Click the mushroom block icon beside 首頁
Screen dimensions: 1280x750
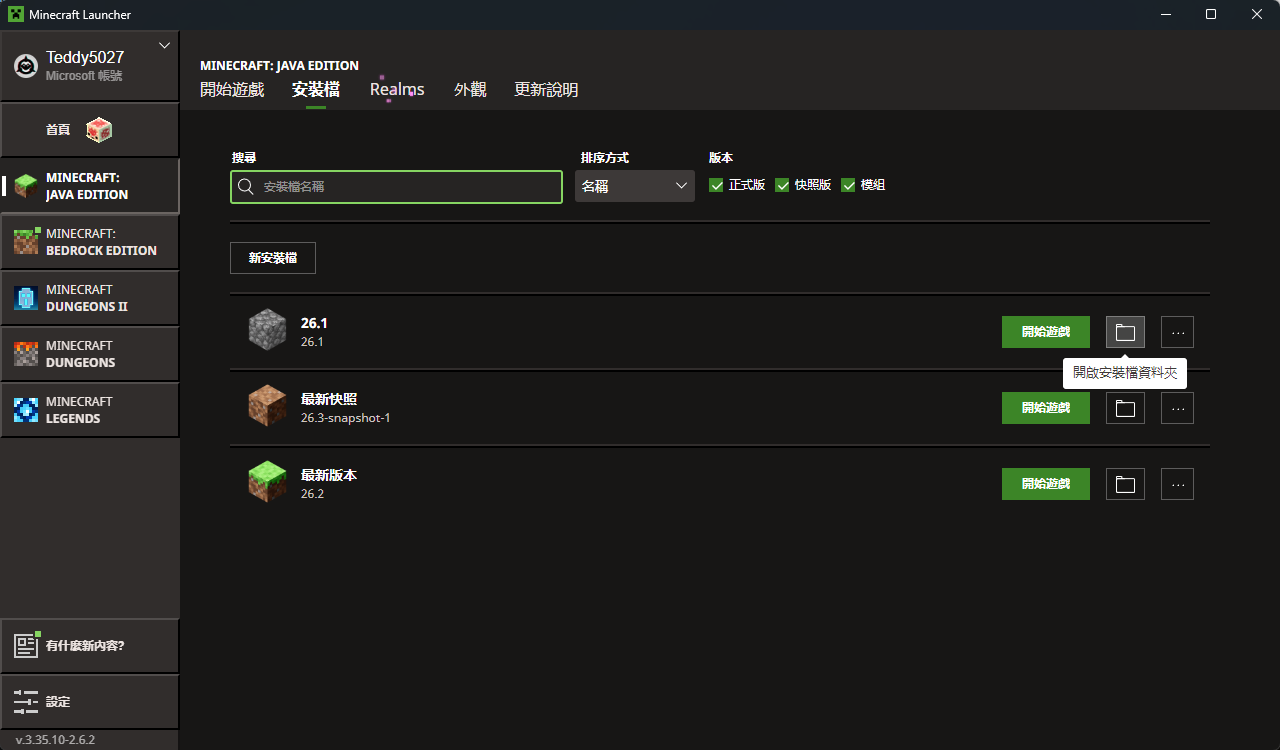click(99, 130)
